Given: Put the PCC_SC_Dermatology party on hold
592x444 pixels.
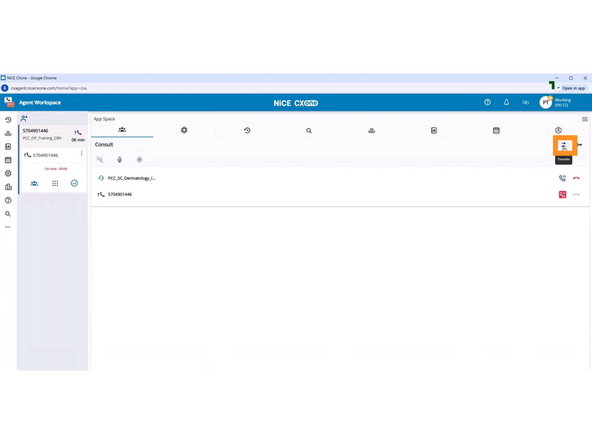Looking at the screenshot, I should coord(562,178).
